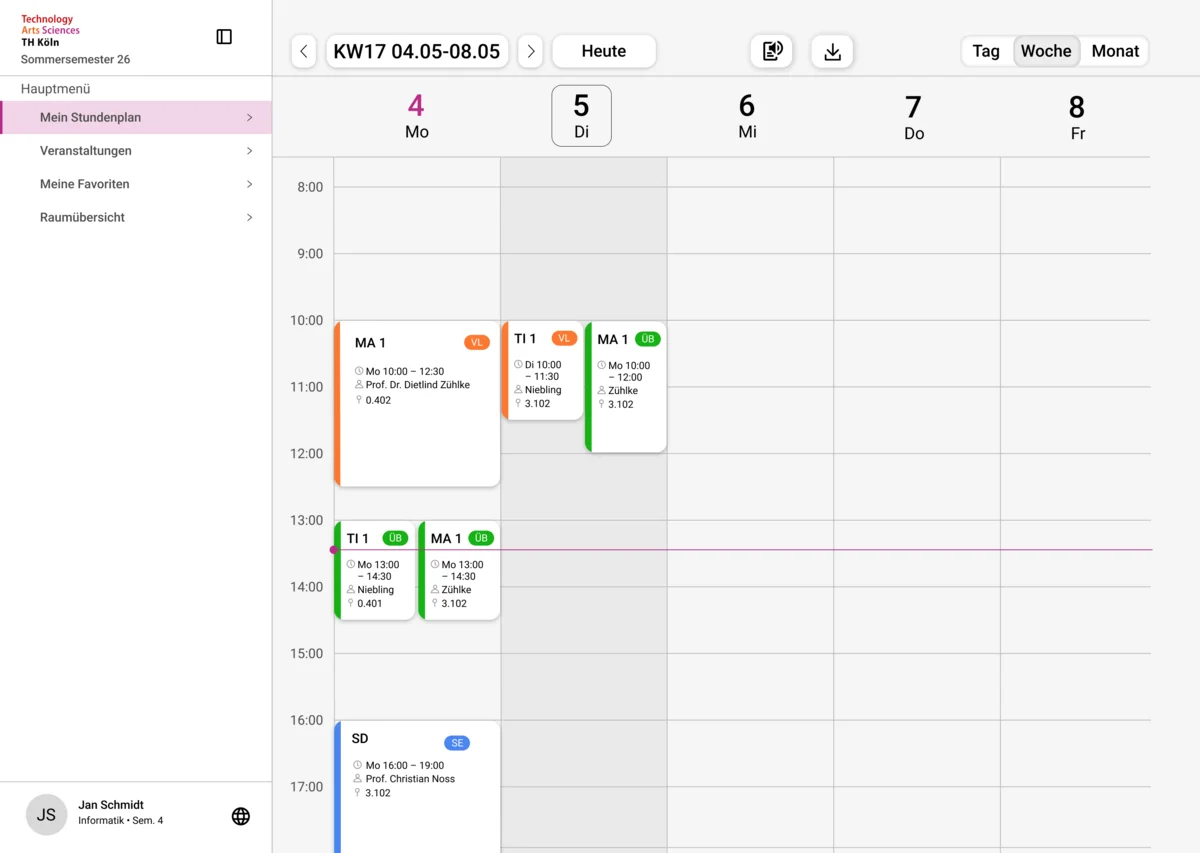Switch to Tag view
Image resolution: width=1200 pixels, height=853 pixels.
[x=986, y=52]
